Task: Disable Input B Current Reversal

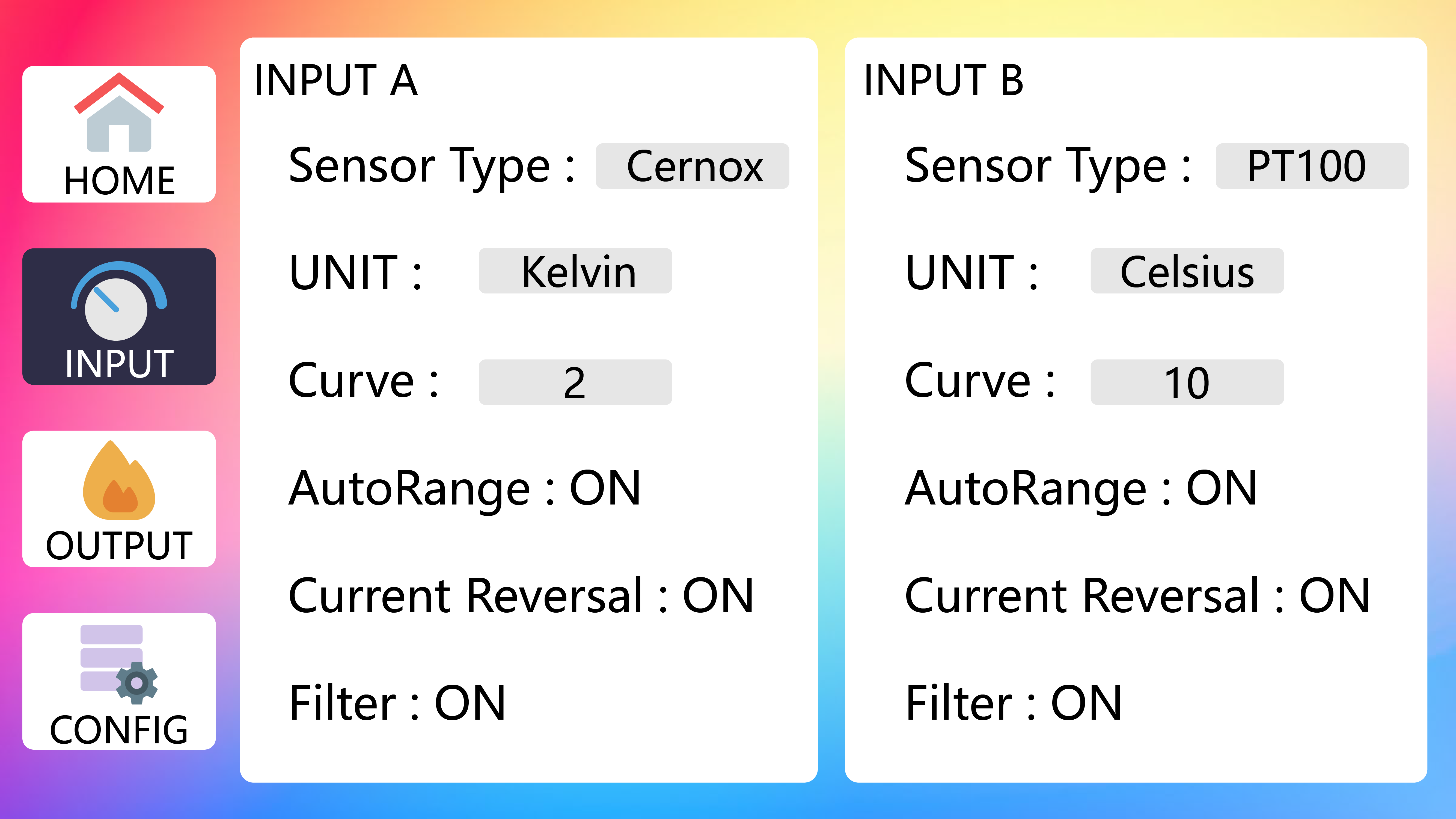Action: 1334,596
